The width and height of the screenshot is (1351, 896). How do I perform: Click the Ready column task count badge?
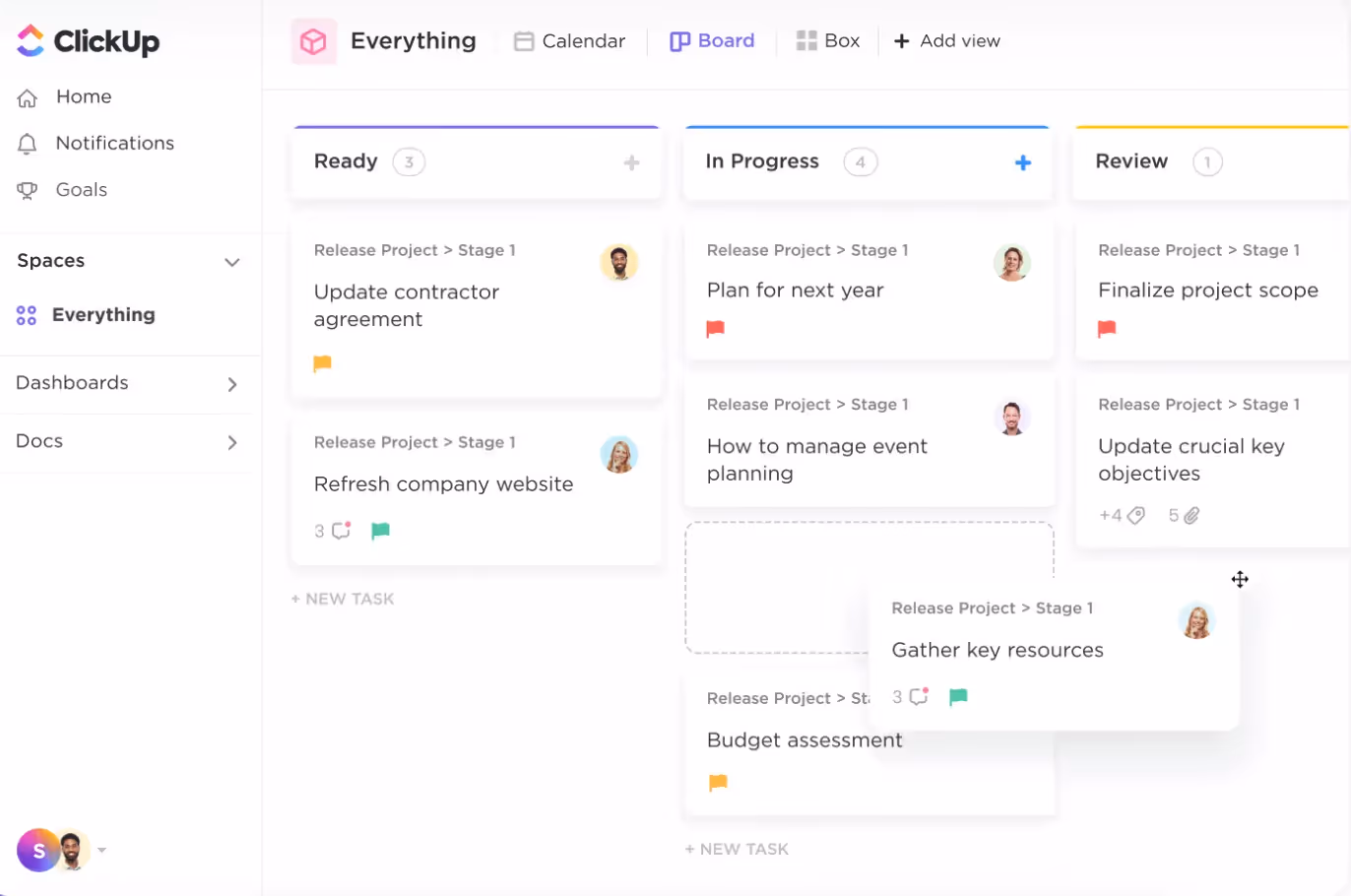(x=409, y=162)
